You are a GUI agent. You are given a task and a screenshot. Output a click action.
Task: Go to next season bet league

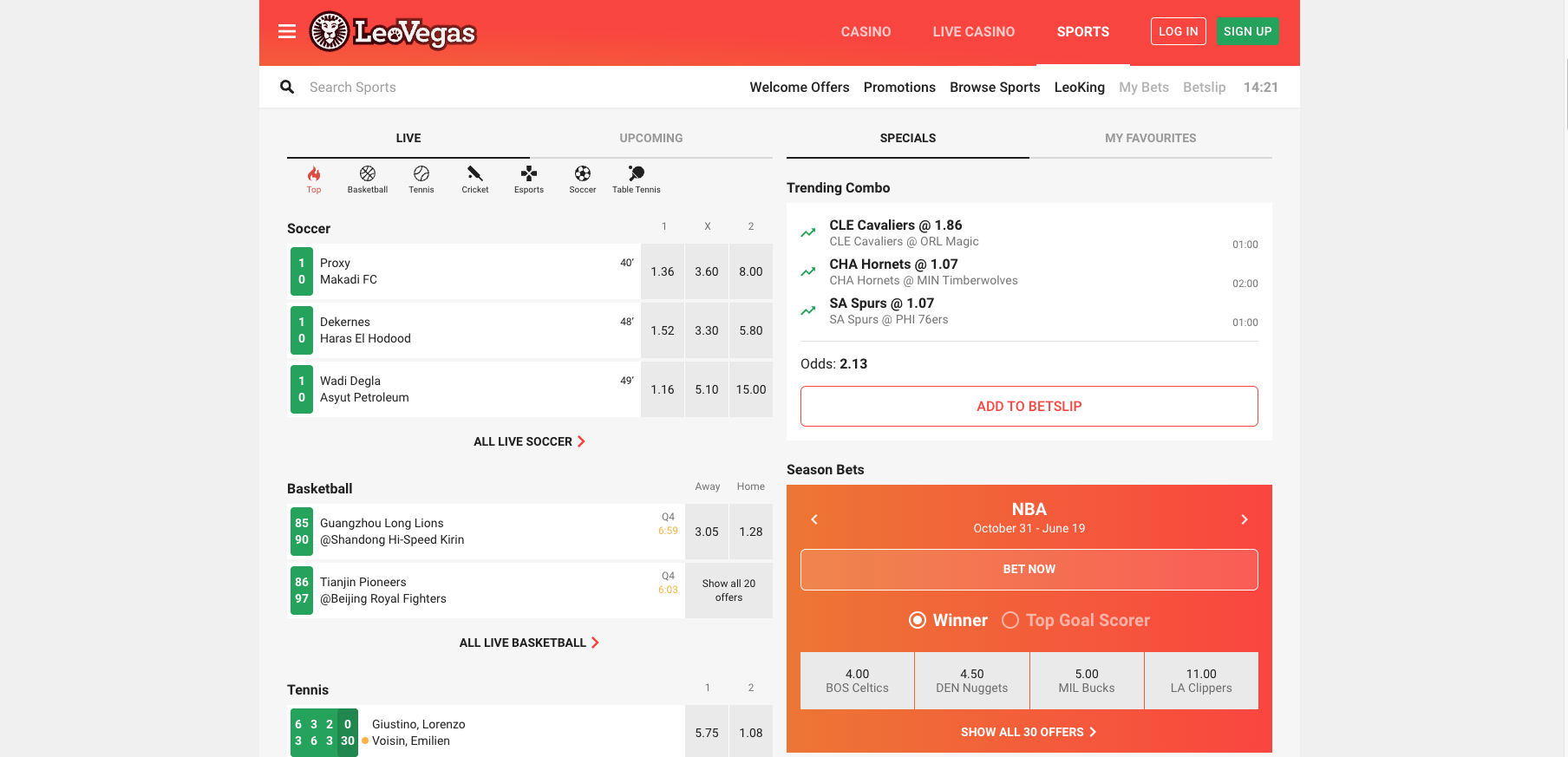[1245, 519]
